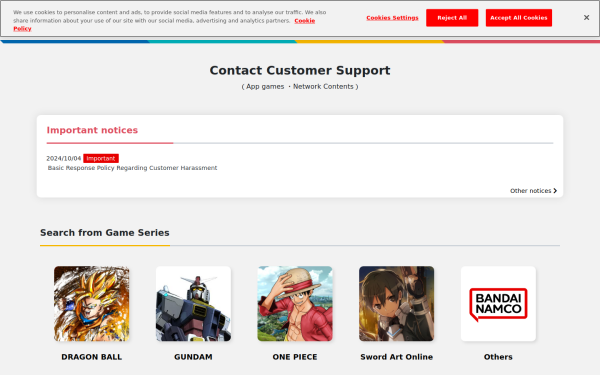This screenshot has height=375, width=600.
Task: Click the chevron arrow beside Other notices
Action: [x=555, y=191]
